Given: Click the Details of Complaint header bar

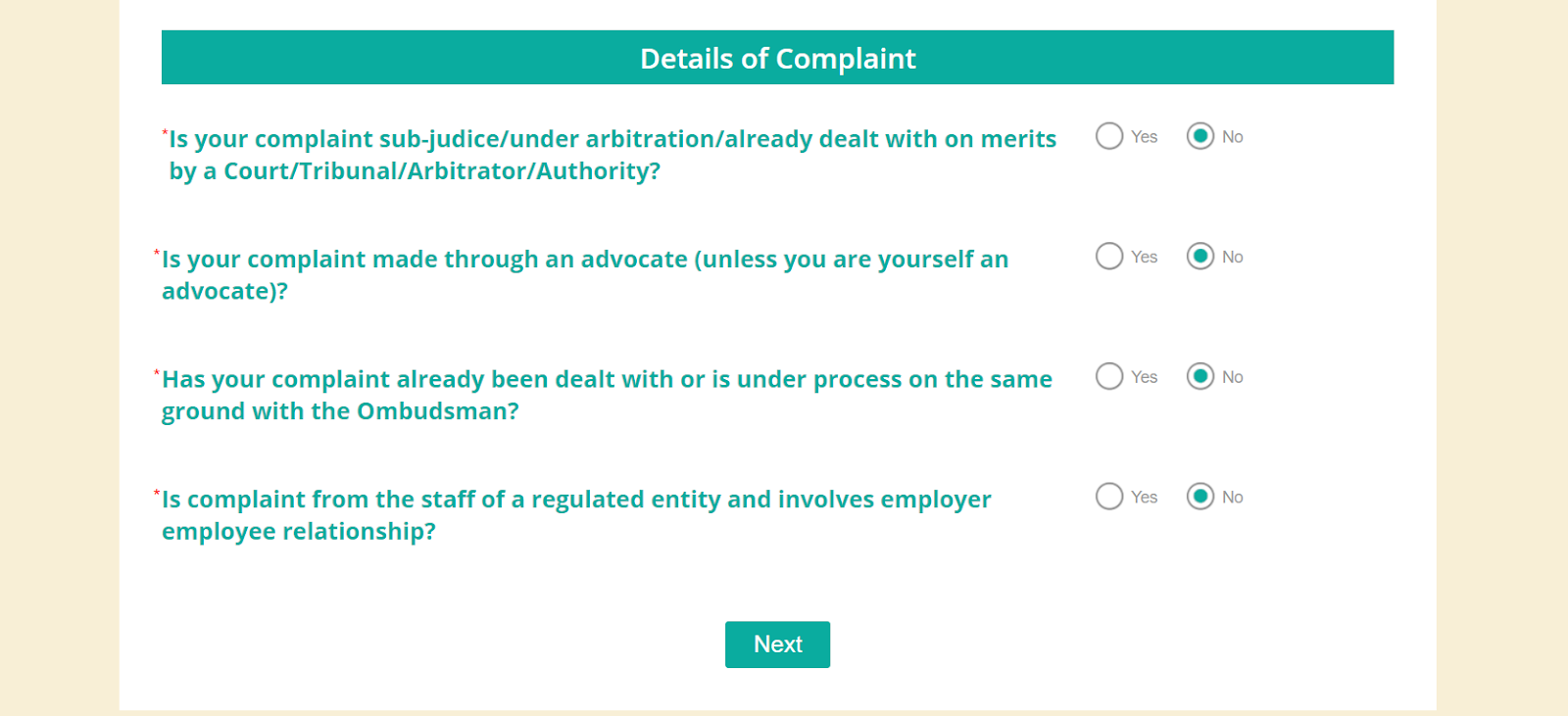Looking at the screenshot, I should pos(777,58).
